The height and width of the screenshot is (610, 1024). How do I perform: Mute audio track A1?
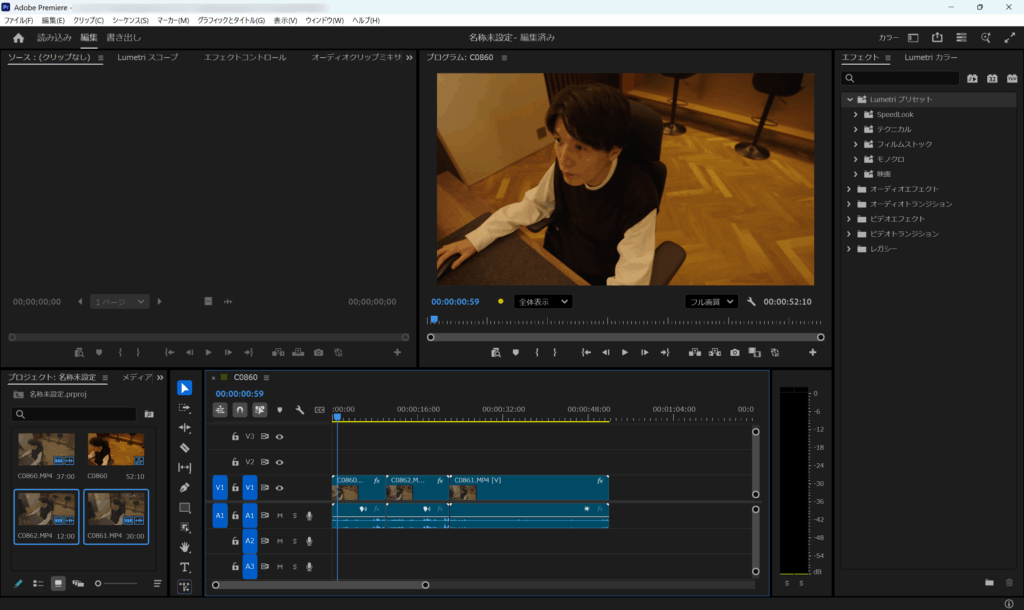pos(280,515)
